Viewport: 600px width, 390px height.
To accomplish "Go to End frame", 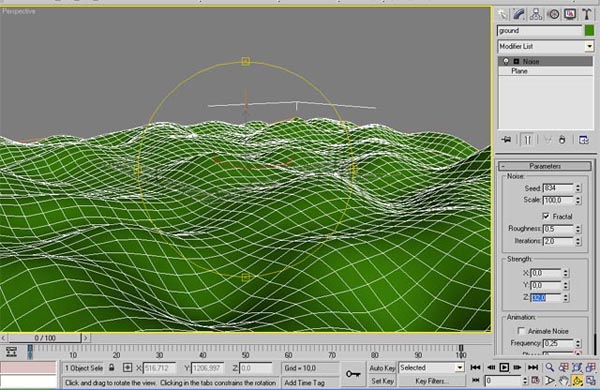I will click(x=533, y=367).
